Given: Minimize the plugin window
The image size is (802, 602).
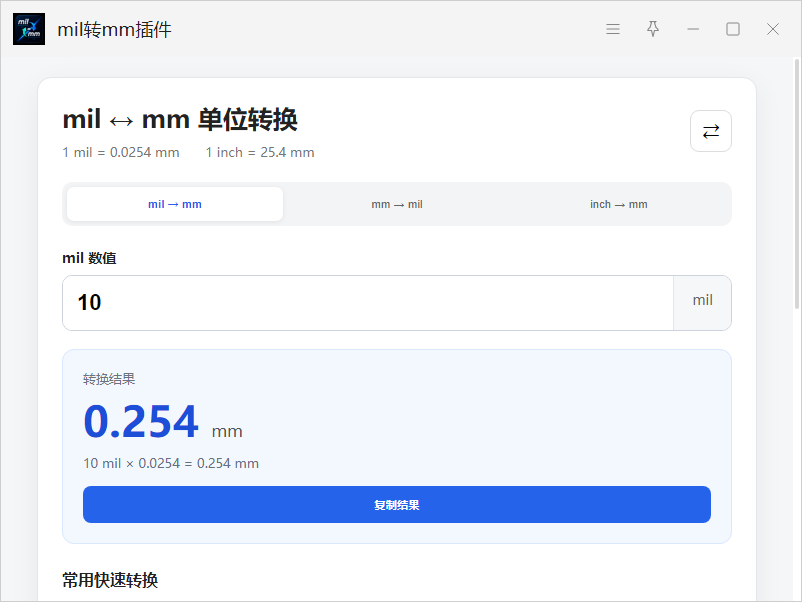Looking at the screenshot, I should [x=693, y=29].
